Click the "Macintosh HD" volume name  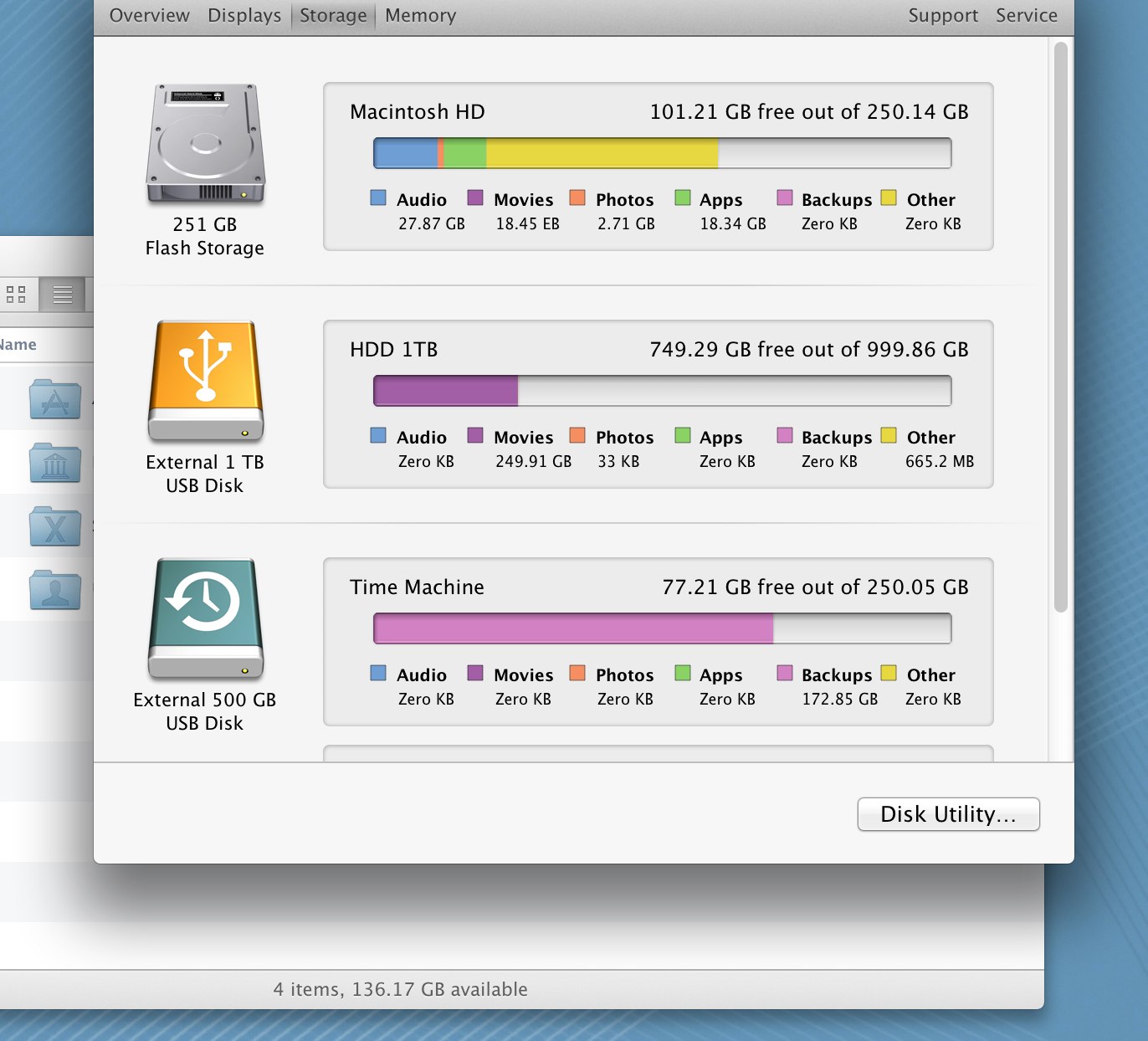click(x=418, y=112)
